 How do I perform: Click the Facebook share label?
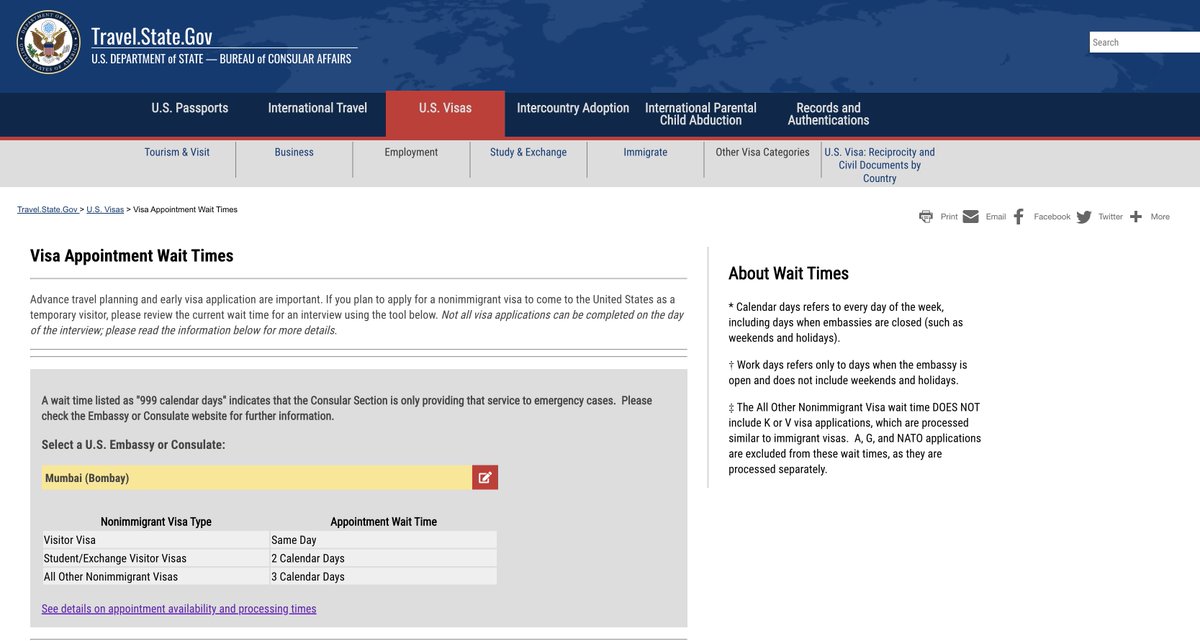pyautogui.click(x=1052, y=217)
